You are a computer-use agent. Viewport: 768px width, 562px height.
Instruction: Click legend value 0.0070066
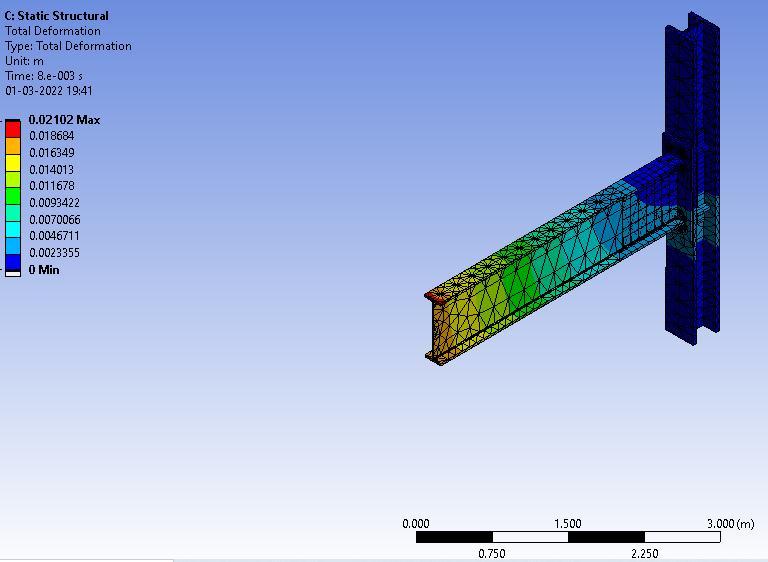pyautogui.click(x=54, y=220)
